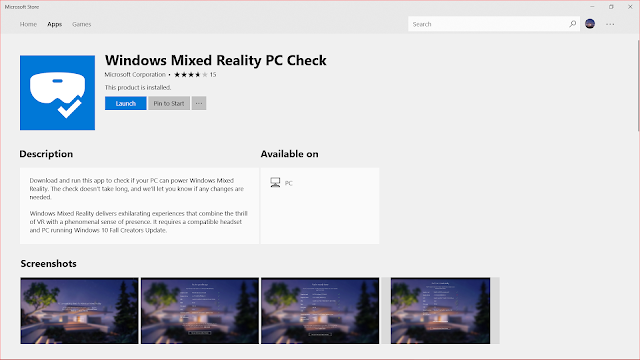Click the star rating of the app
The width and height of the screenshot is (640, 360).
pos(191,75)
